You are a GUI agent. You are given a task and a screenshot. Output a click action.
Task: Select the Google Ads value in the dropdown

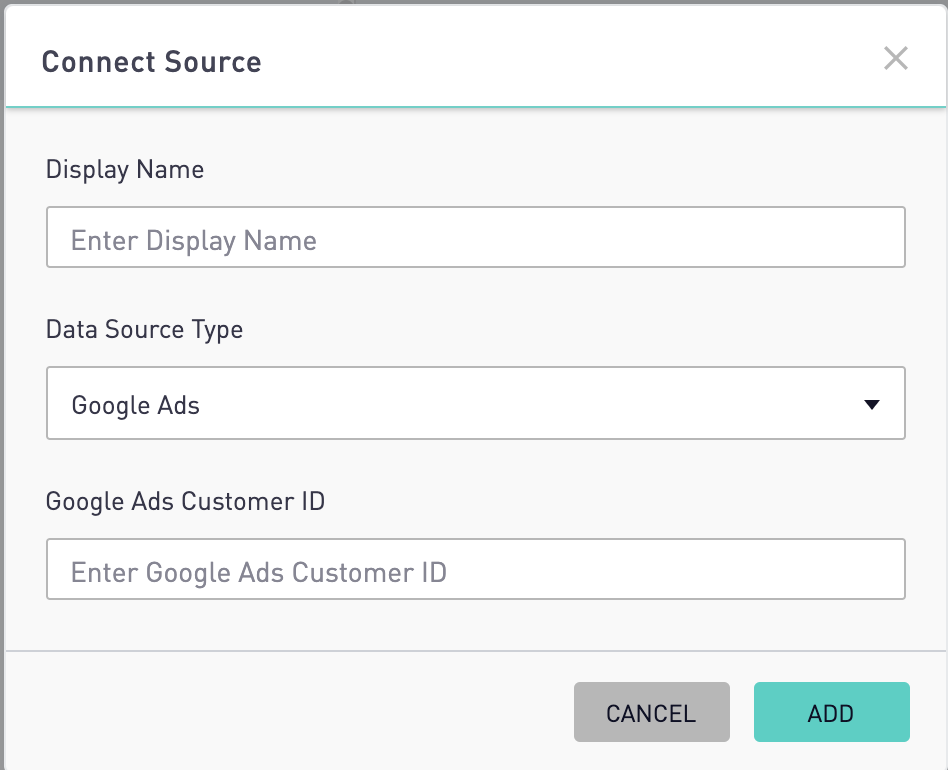(135, 405)
